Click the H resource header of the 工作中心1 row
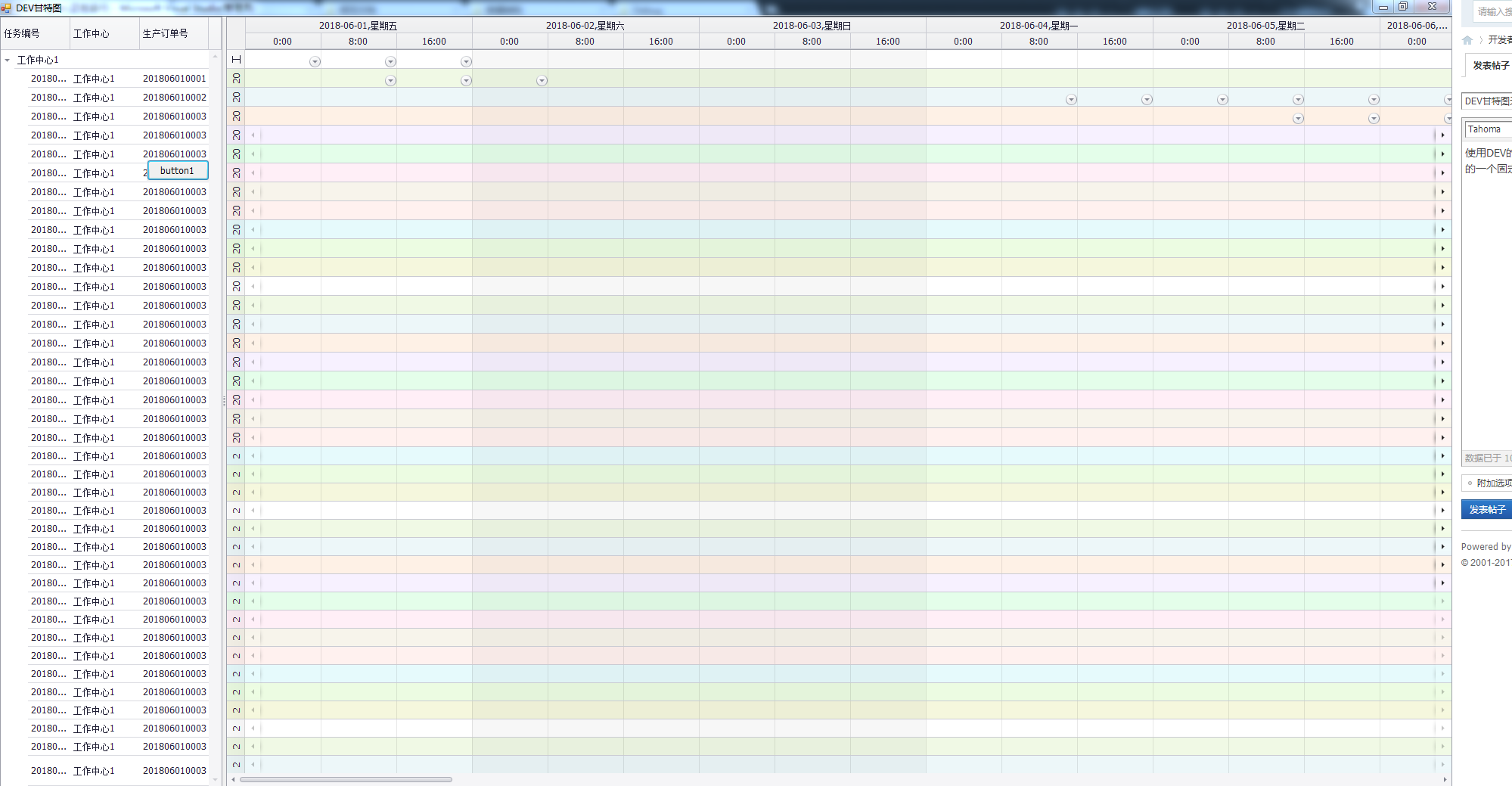1512x786 pixels. pyautogui.click(x=236, y=60)
